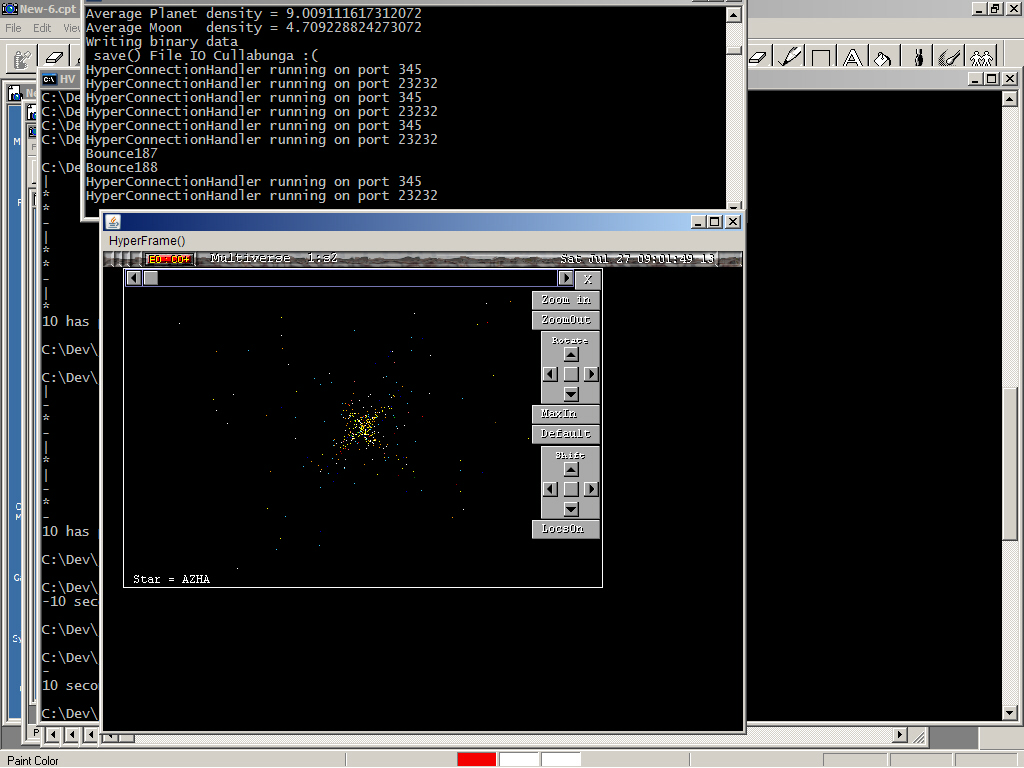This screenshot has height=768, width=1024.
Task: Open the Edit menu
Action: click(42, 28)
